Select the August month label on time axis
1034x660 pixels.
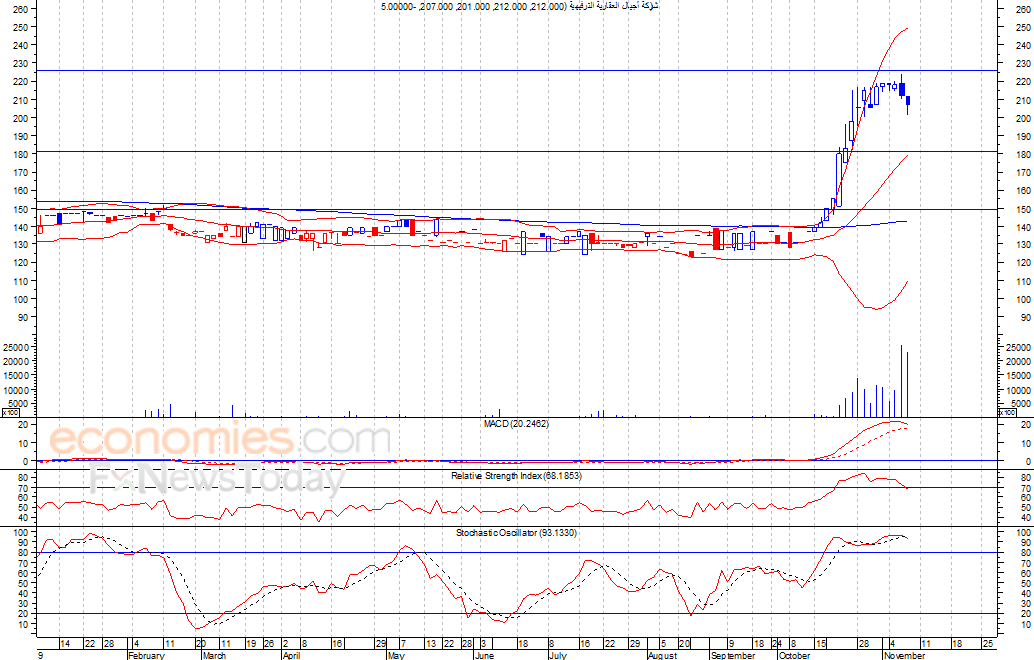point(662,655)
